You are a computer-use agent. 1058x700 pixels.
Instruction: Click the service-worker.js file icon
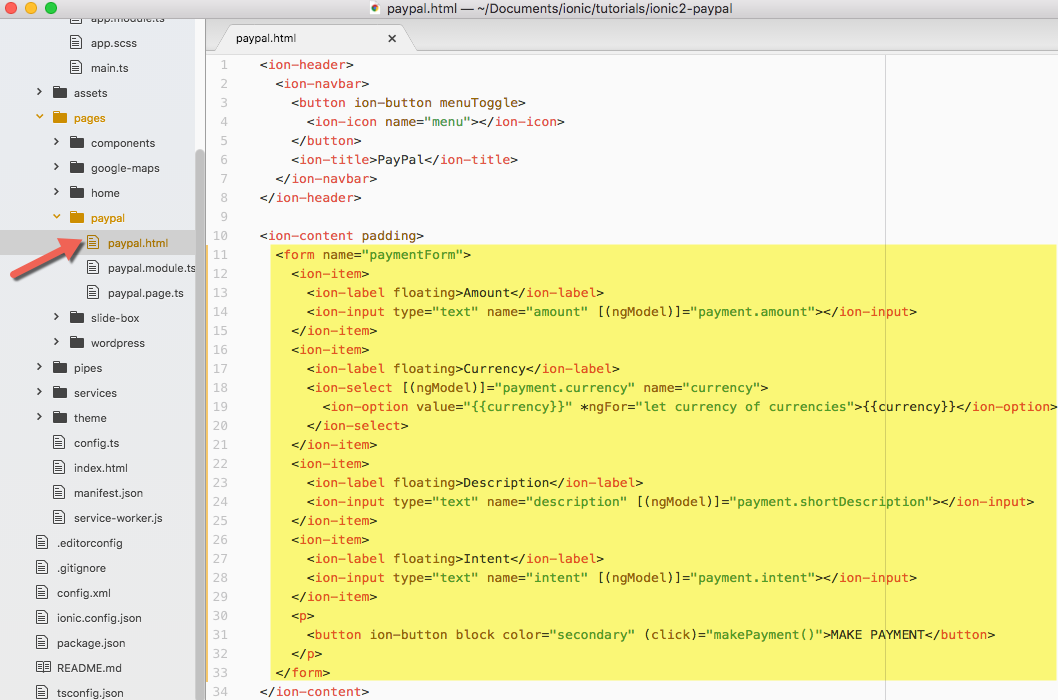[x=59, y=517]
